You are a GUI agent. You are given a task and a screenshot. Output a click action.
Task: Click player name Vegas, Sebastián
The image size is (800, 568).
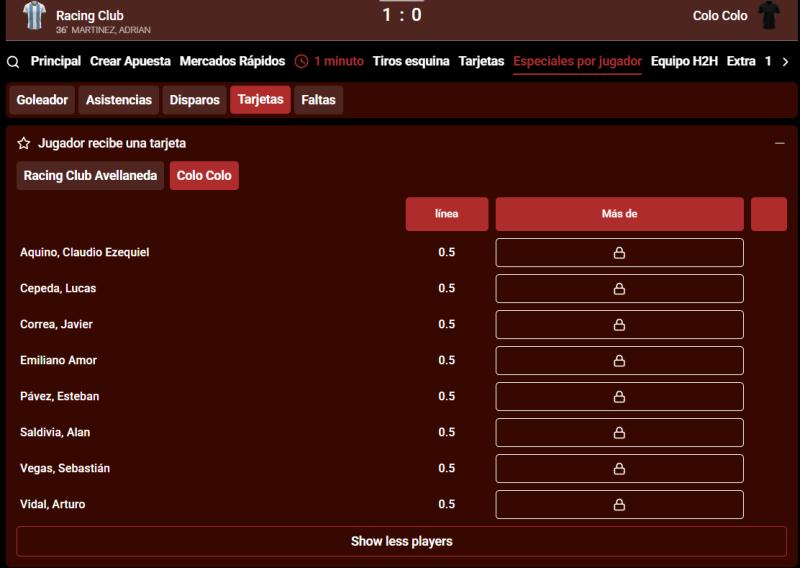65,468
